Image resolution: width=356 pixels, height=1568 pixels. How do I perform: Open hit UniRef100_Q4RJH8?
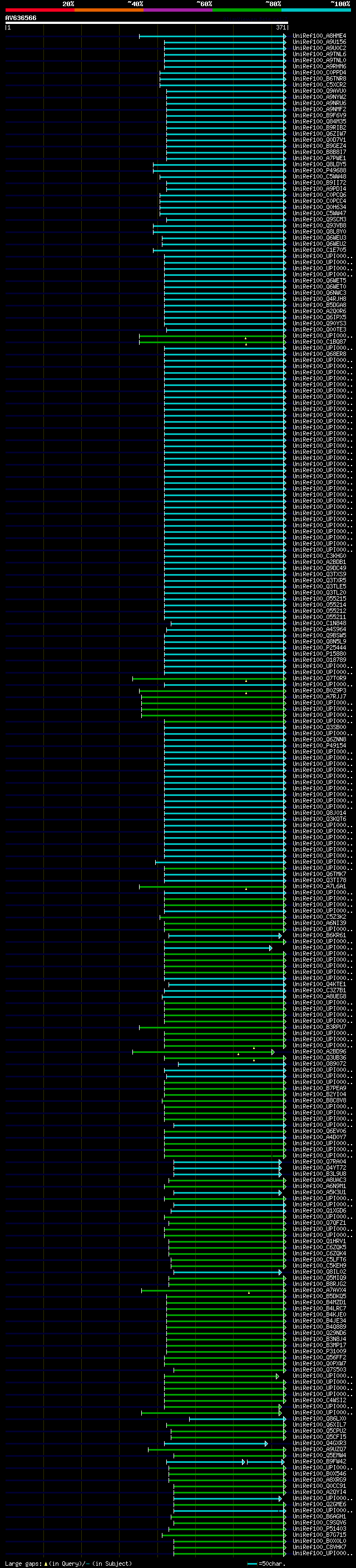[x=319, y=299]
